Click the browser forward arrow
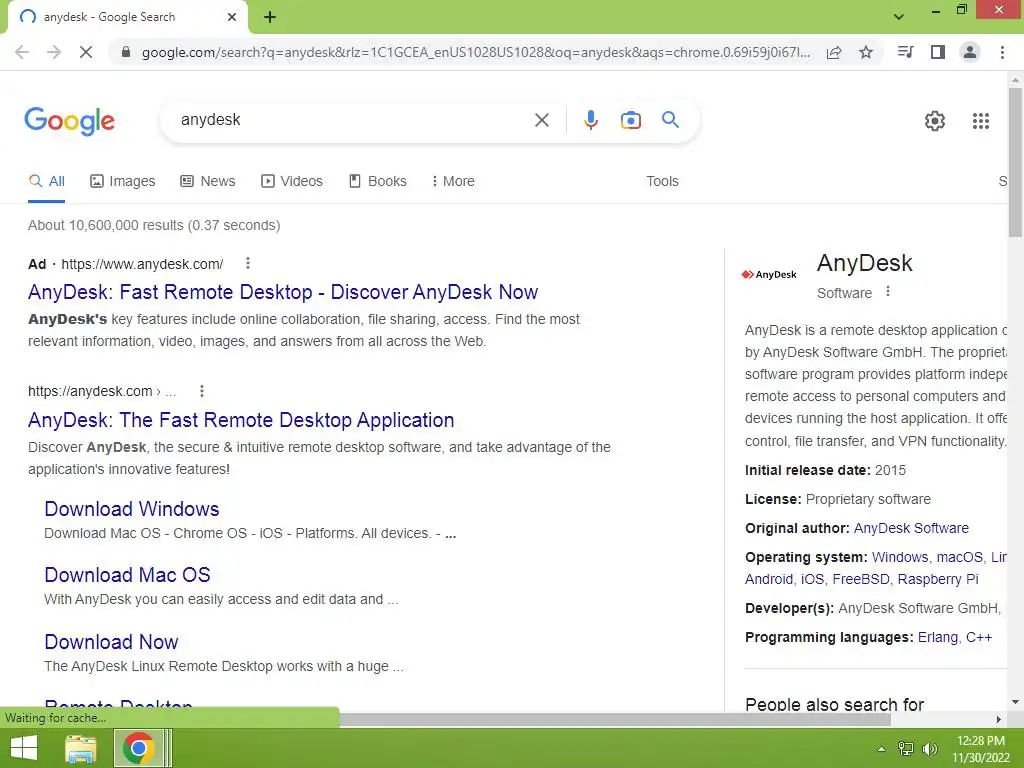 click(54, 52)
